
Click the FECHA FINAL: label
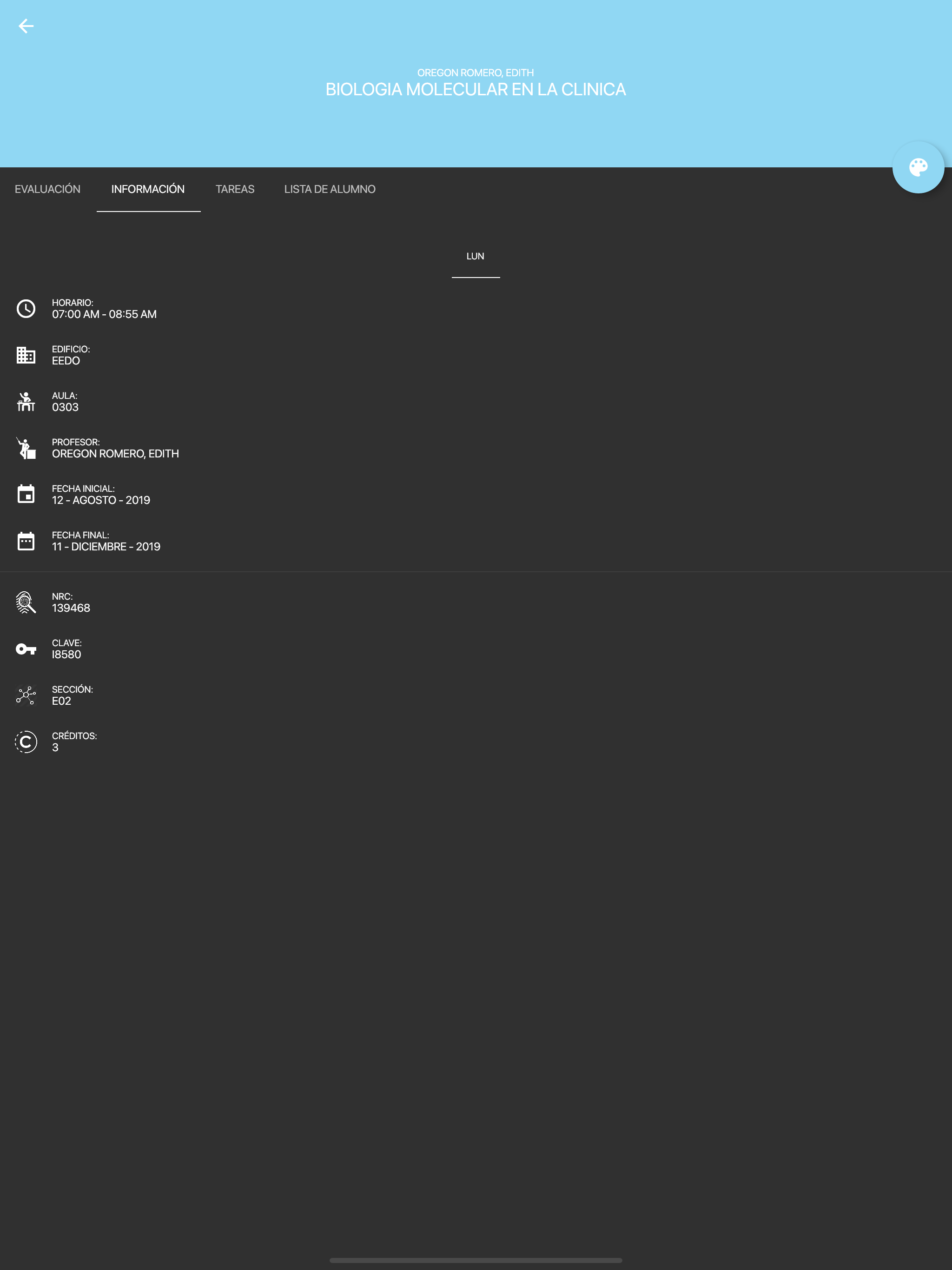pyautogui.click(x=80, y=536)
